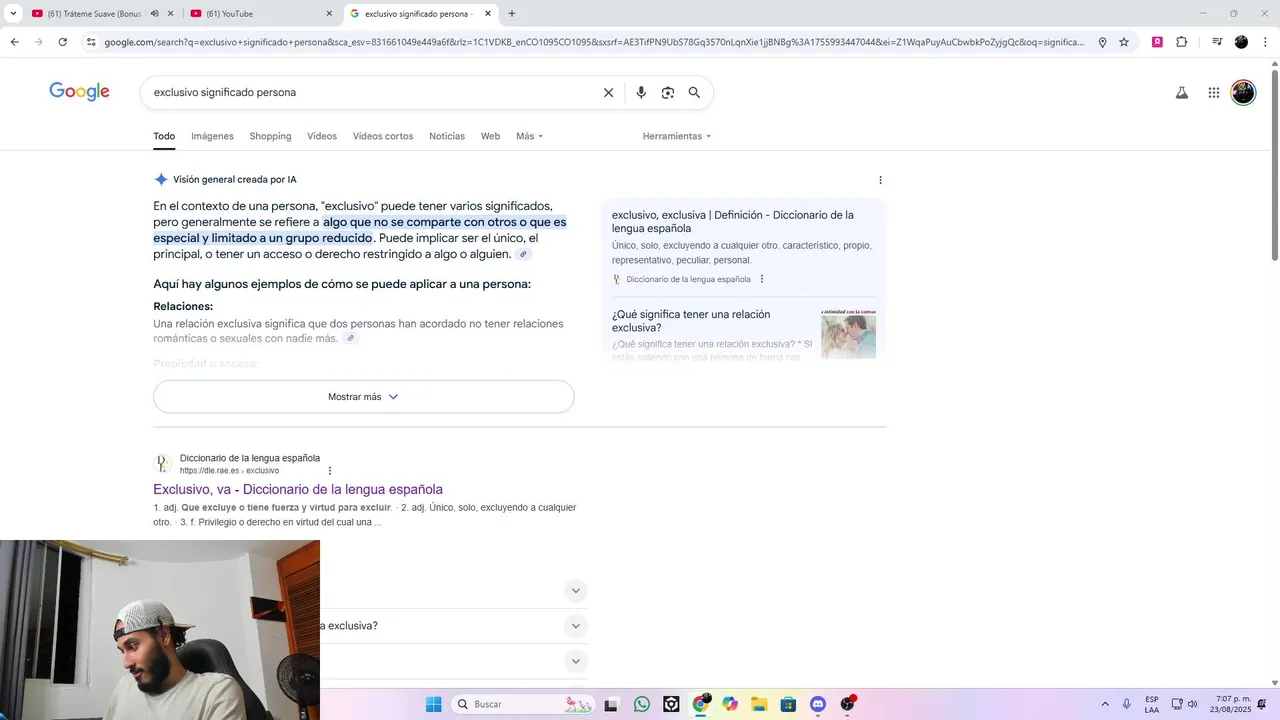Open the tab search dropdown arrow
Screen dimensions: 1280x720
click(x=13, y=14)
